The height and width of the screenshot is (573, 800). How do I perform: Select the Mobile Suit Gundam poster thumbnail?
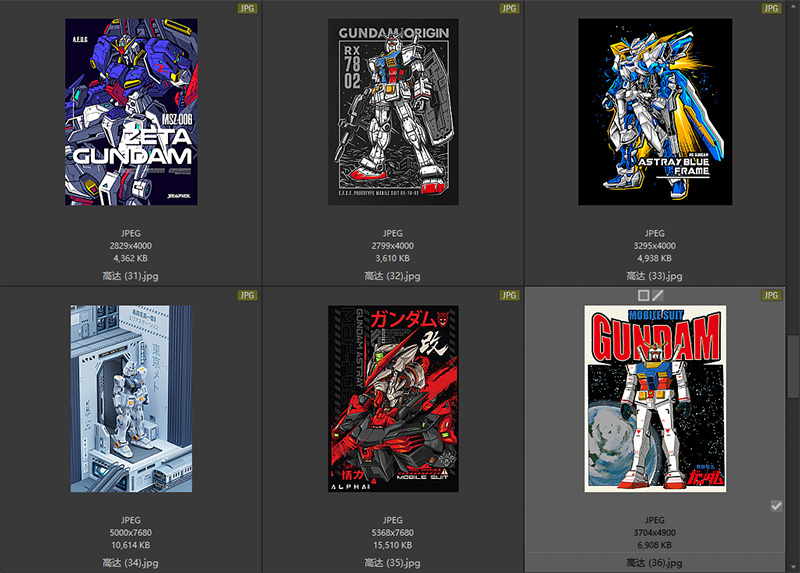pyautogui.click(x=655, y=398)
